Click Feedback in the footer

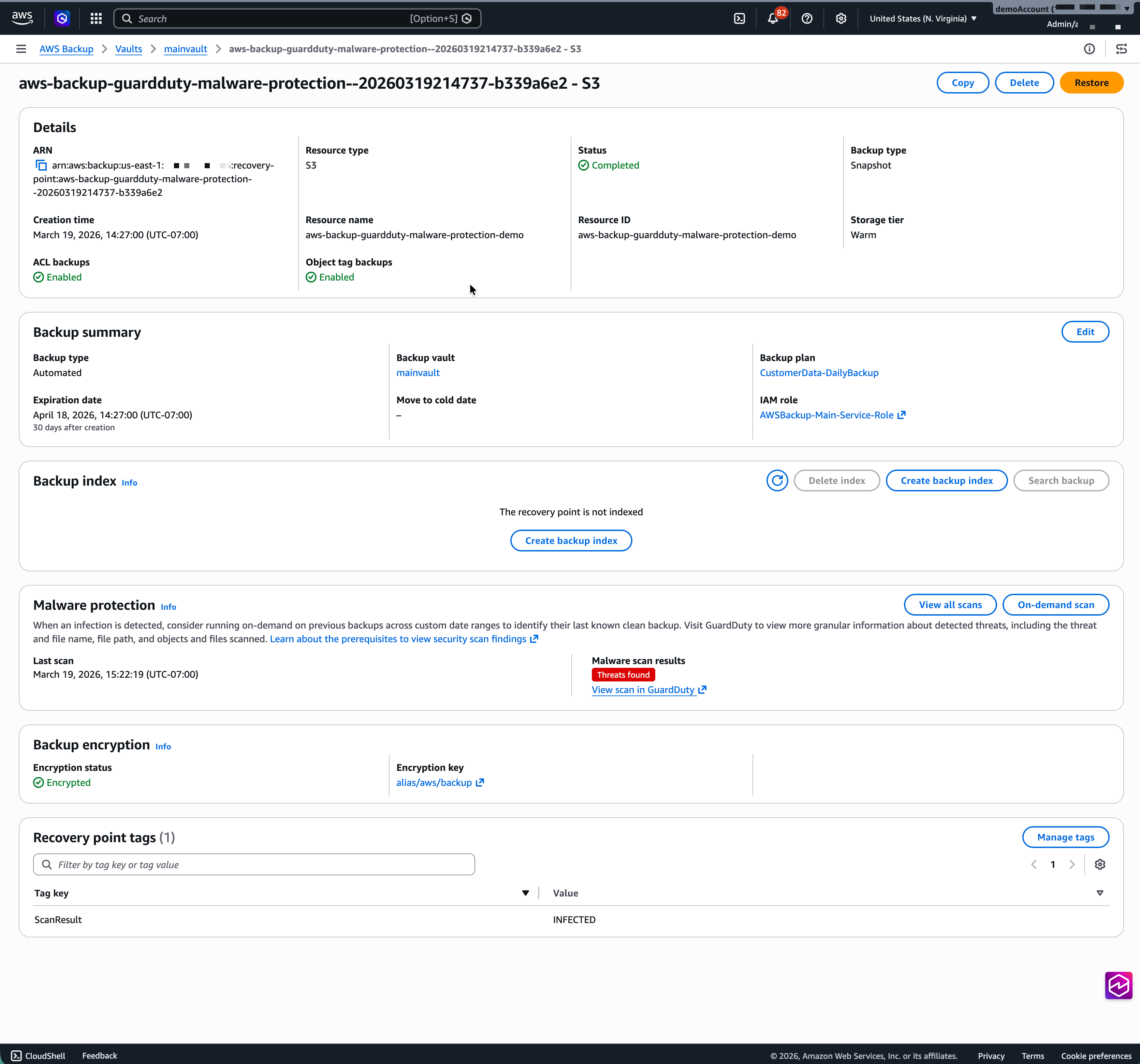point(99,1055)
